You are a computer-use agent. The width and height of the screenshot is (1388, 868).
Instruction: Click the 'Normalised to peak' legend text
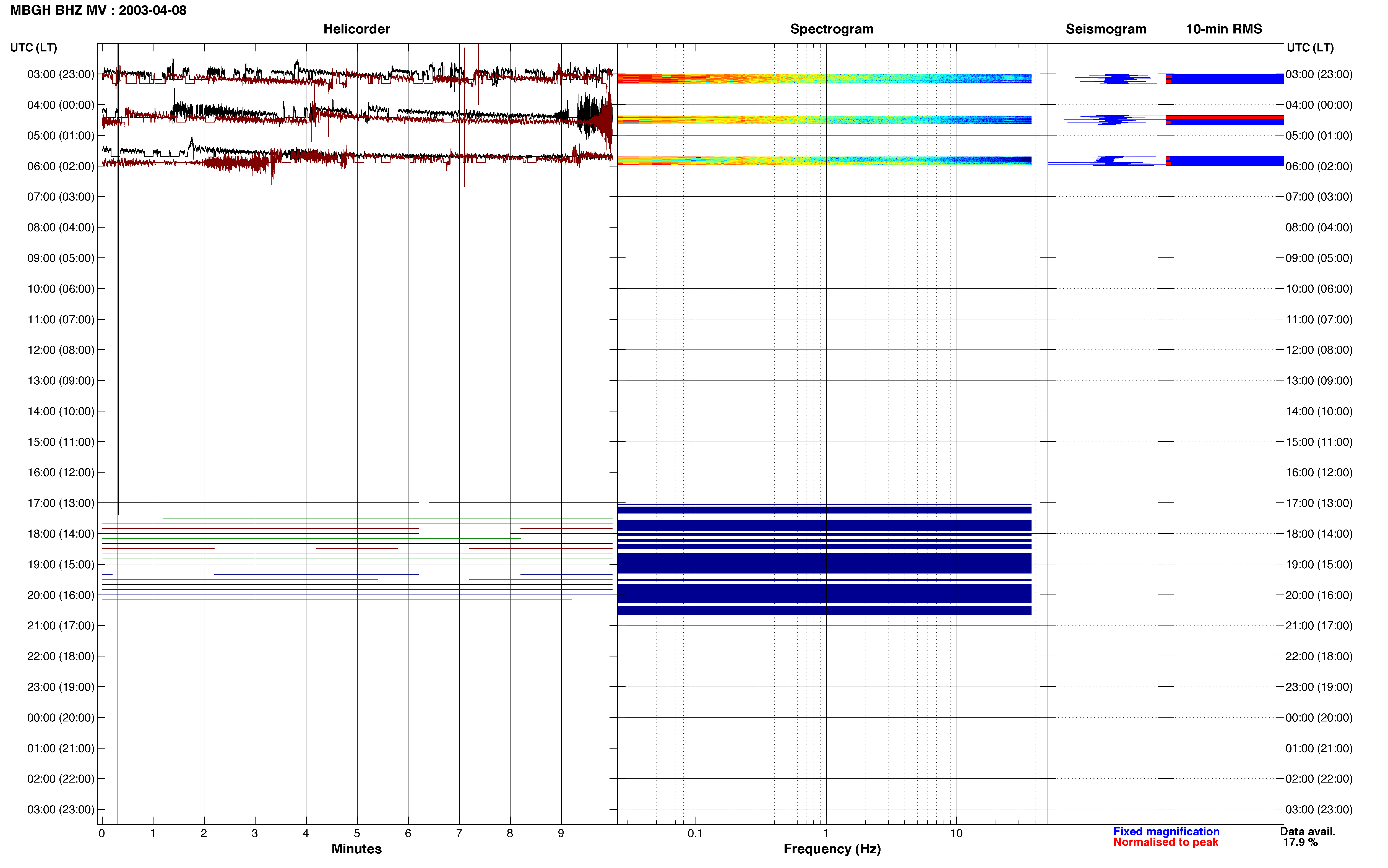pos(1165,842)
